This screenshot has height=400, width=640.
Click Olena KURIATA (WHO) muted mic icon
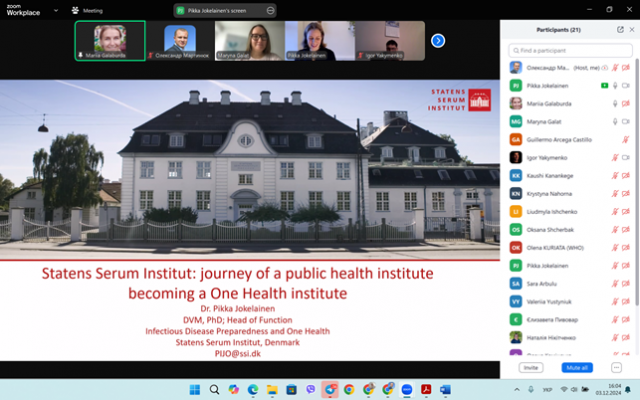pyautogui.click(x=615, y=247)
